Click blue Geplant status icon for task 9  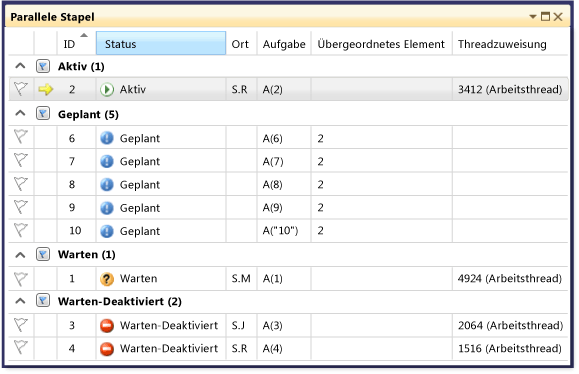pyautogui.click(x=107, y=208)
